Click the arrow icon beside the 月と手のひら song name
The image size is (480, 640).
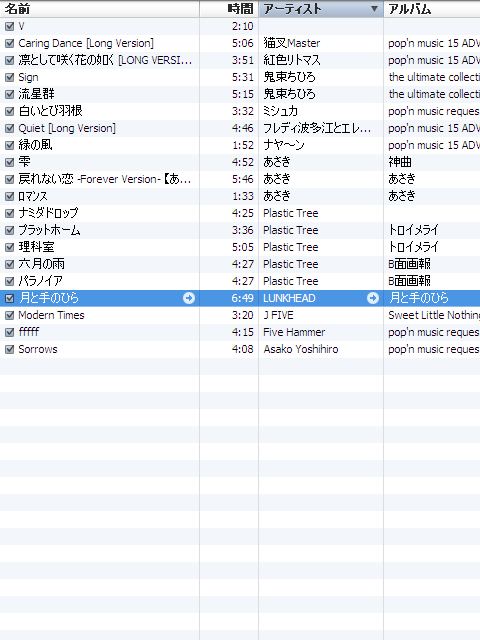click(189, 298)
